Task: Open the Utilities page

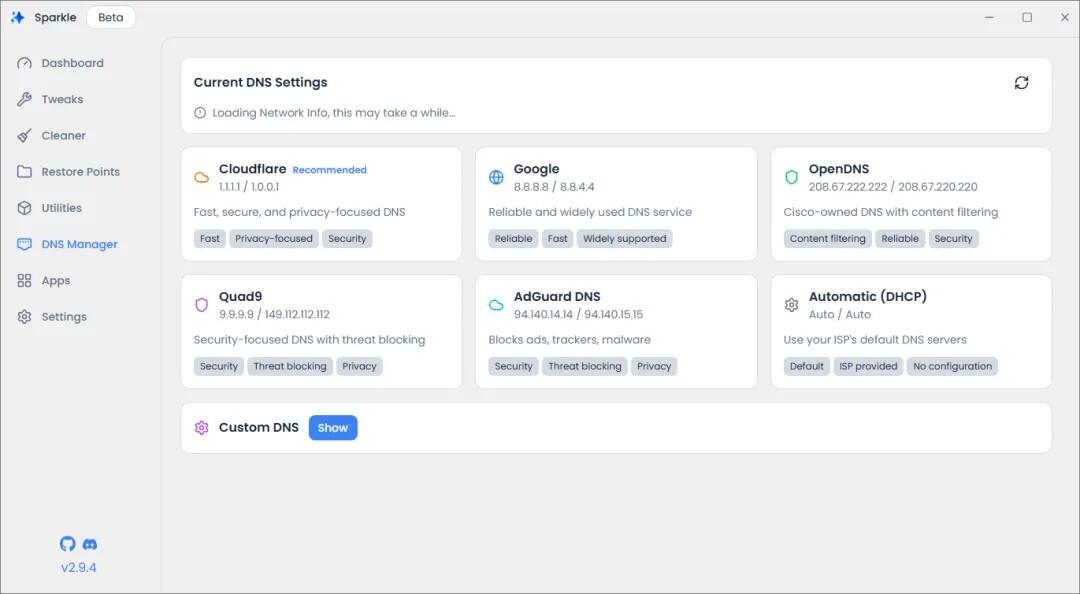Action: (61, 208)
